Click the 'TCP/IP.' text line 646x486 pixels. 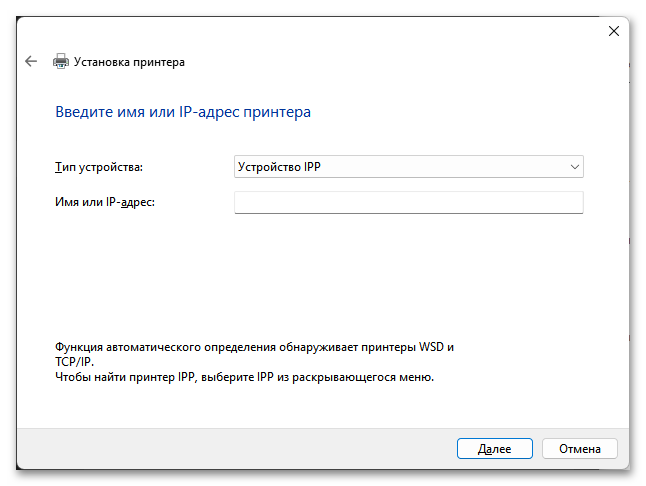pos(75,362)
